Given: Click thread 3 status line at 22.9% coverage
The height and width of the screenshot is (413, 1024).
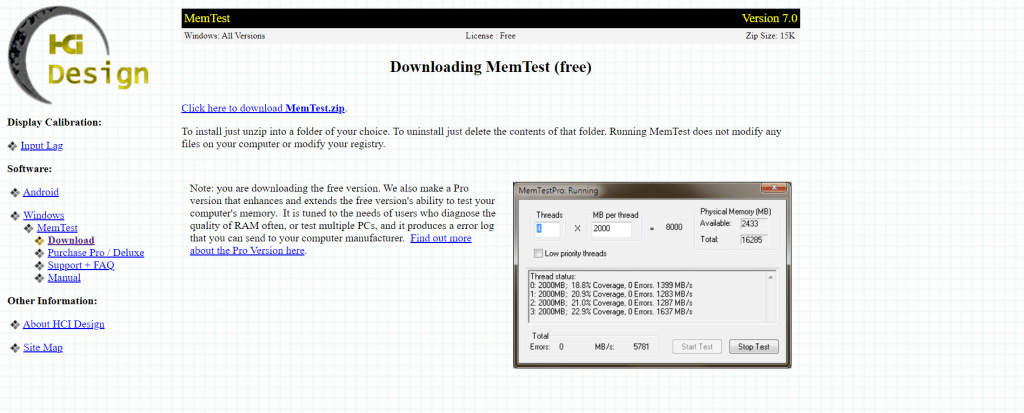Looking at the screenshot, I should 612,312.
